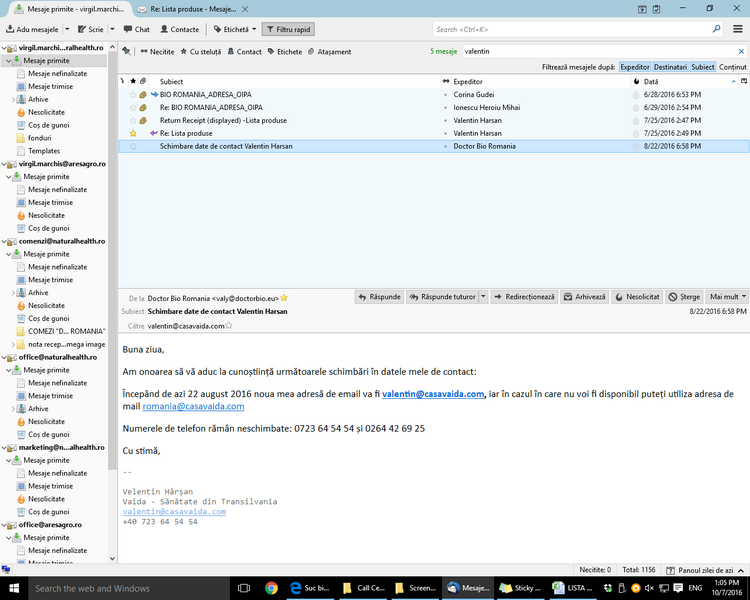This screenshot has height=600, width=750.
Task: Clear the valentin filter text
Action: coord(741,51)
